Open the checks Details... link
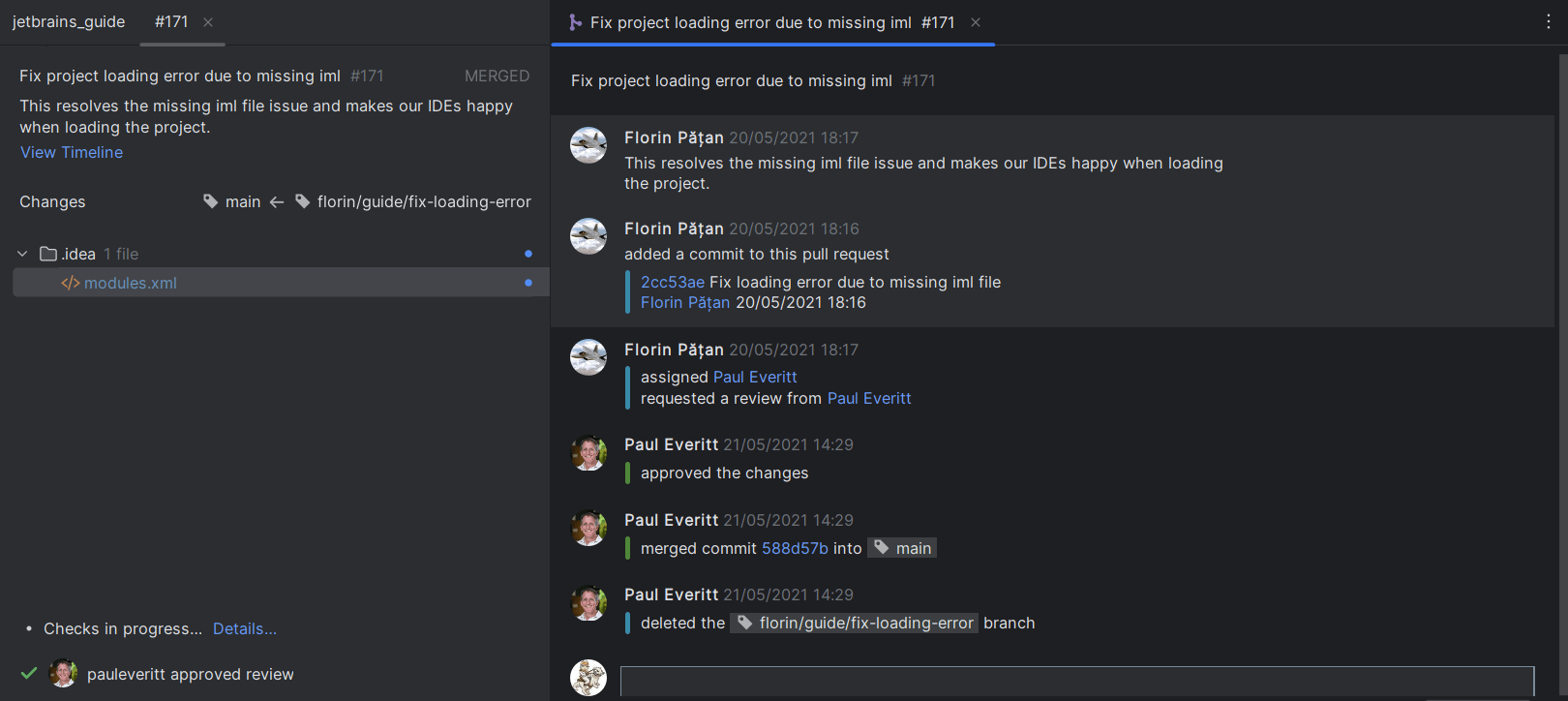1568x701 pixels. point(245,628)
